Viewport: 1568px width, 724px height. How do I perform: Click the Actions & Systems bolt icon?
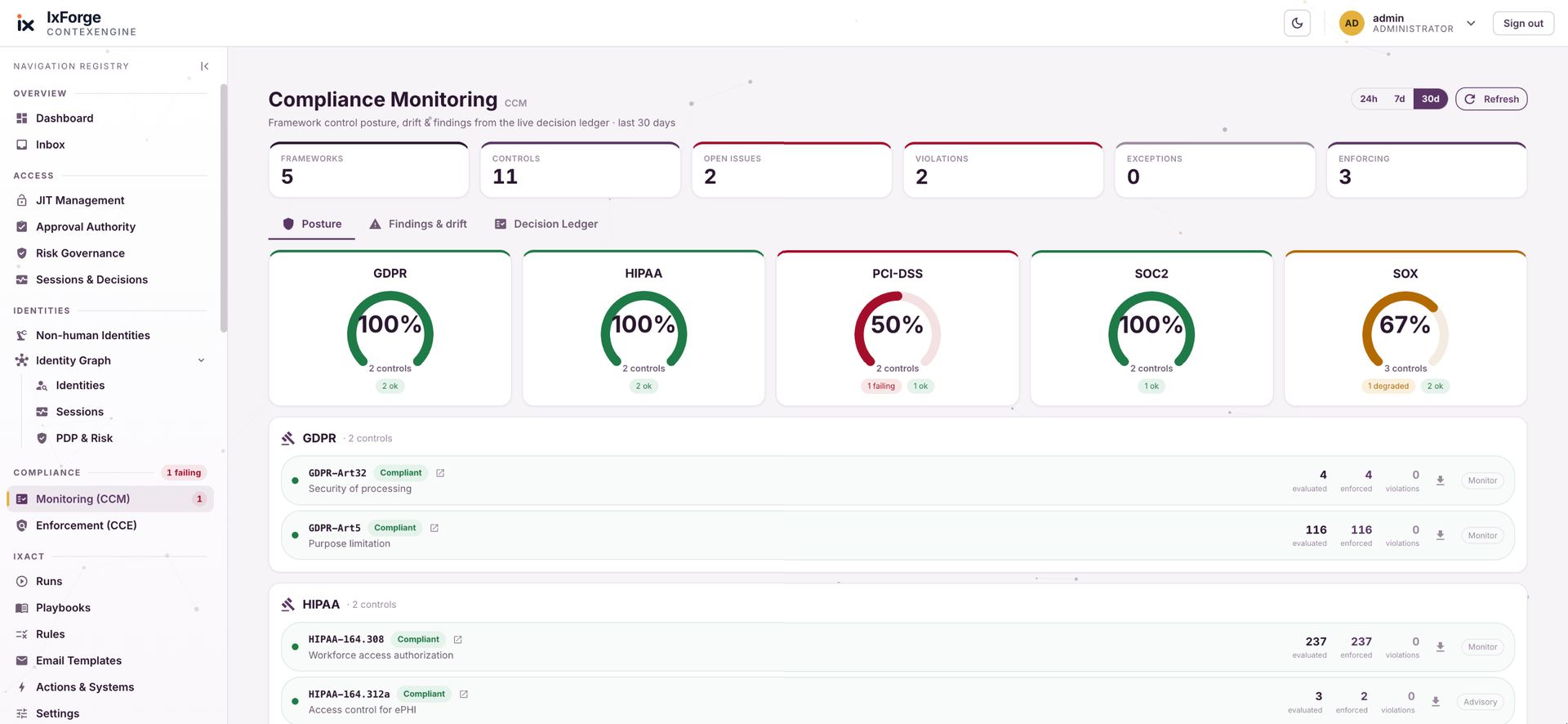(22, 687)
